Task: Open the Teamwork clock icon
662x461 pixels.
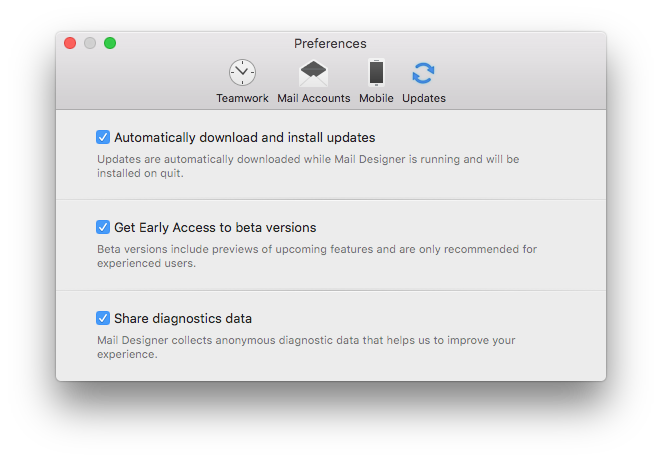Action: (x=242, y=73)
